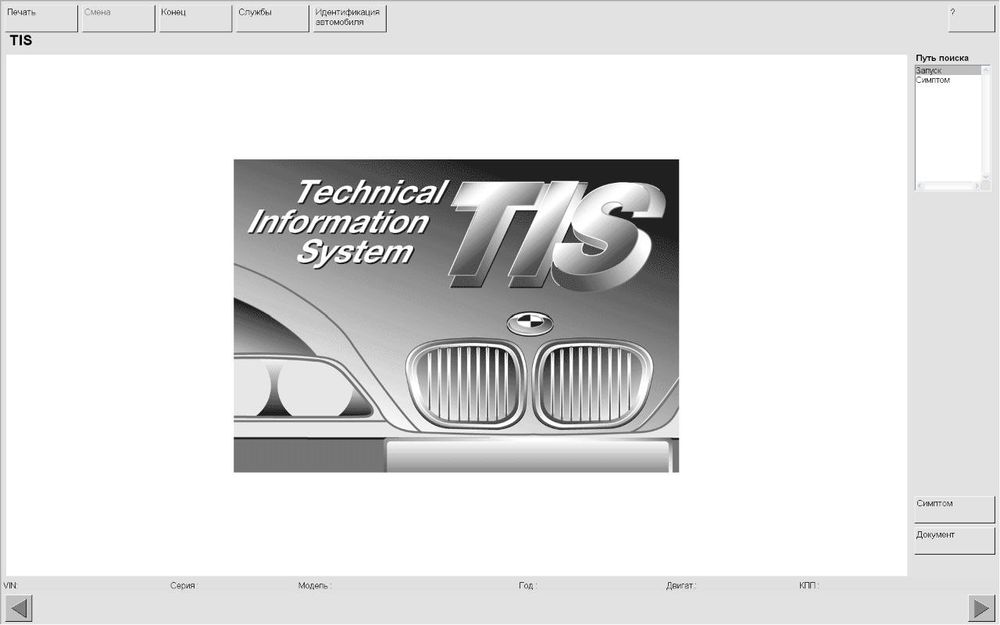Open Идентификация автомобиля
The image size is (1000, 625).
point(349,18)
